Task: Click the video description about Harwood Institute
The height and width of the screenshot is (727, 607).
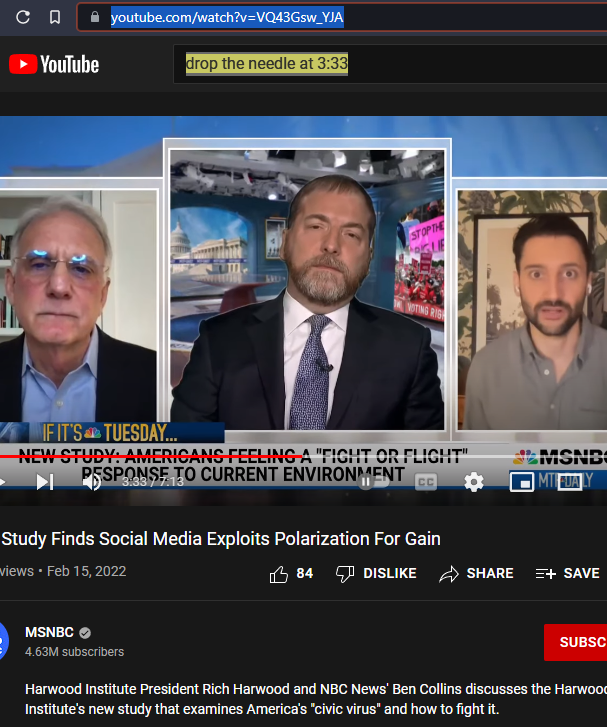Action: pos(316,699)
